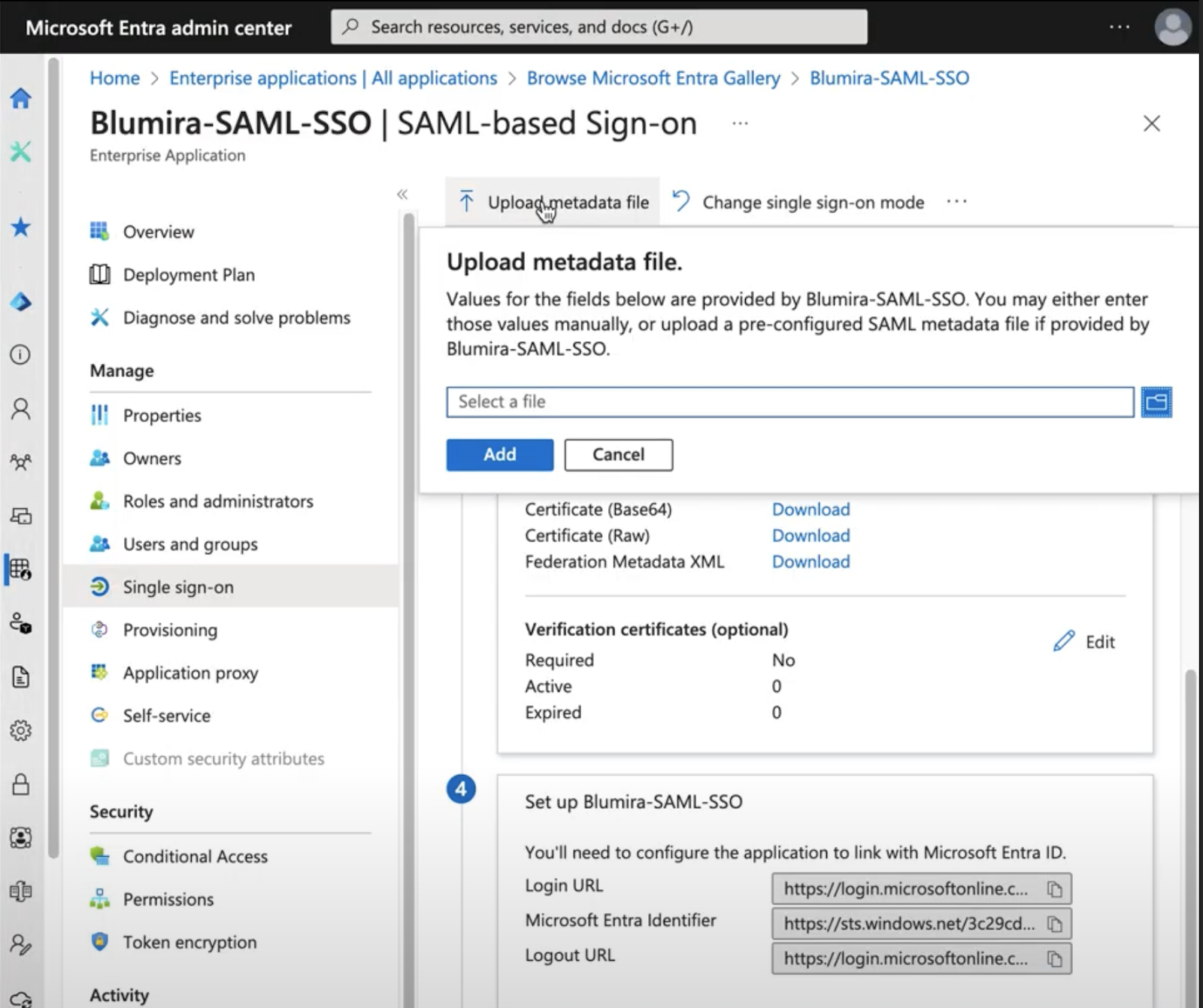This screenshot has width=1203, height=1008.
Task: Click the user-check icon in left rail
Action: pyautogui.click(x=20, y=945)
